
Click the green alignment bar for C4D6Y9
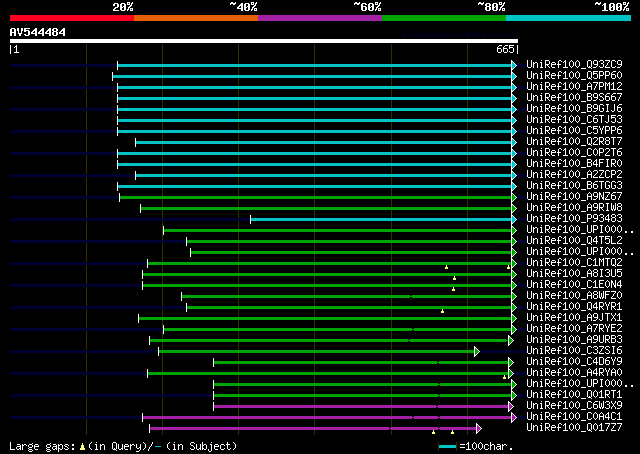coord(361,363)
